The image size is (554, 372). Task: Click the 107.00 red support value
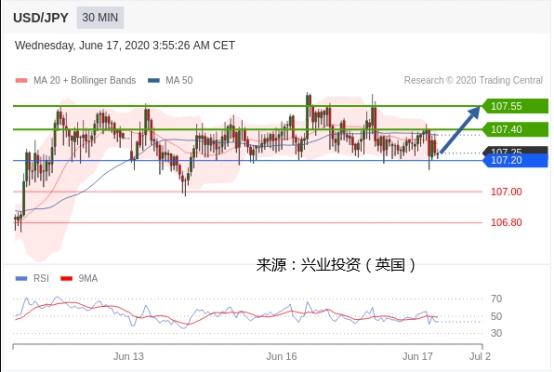[x=506, y=192]
